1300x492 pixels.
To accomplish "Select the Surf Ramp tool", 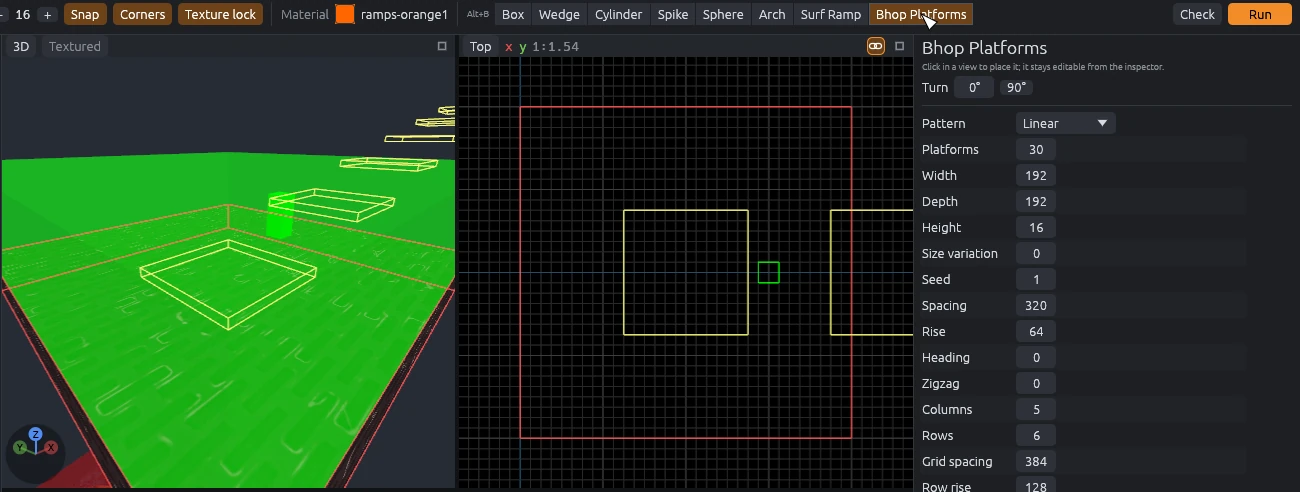I will pos(831,14).
